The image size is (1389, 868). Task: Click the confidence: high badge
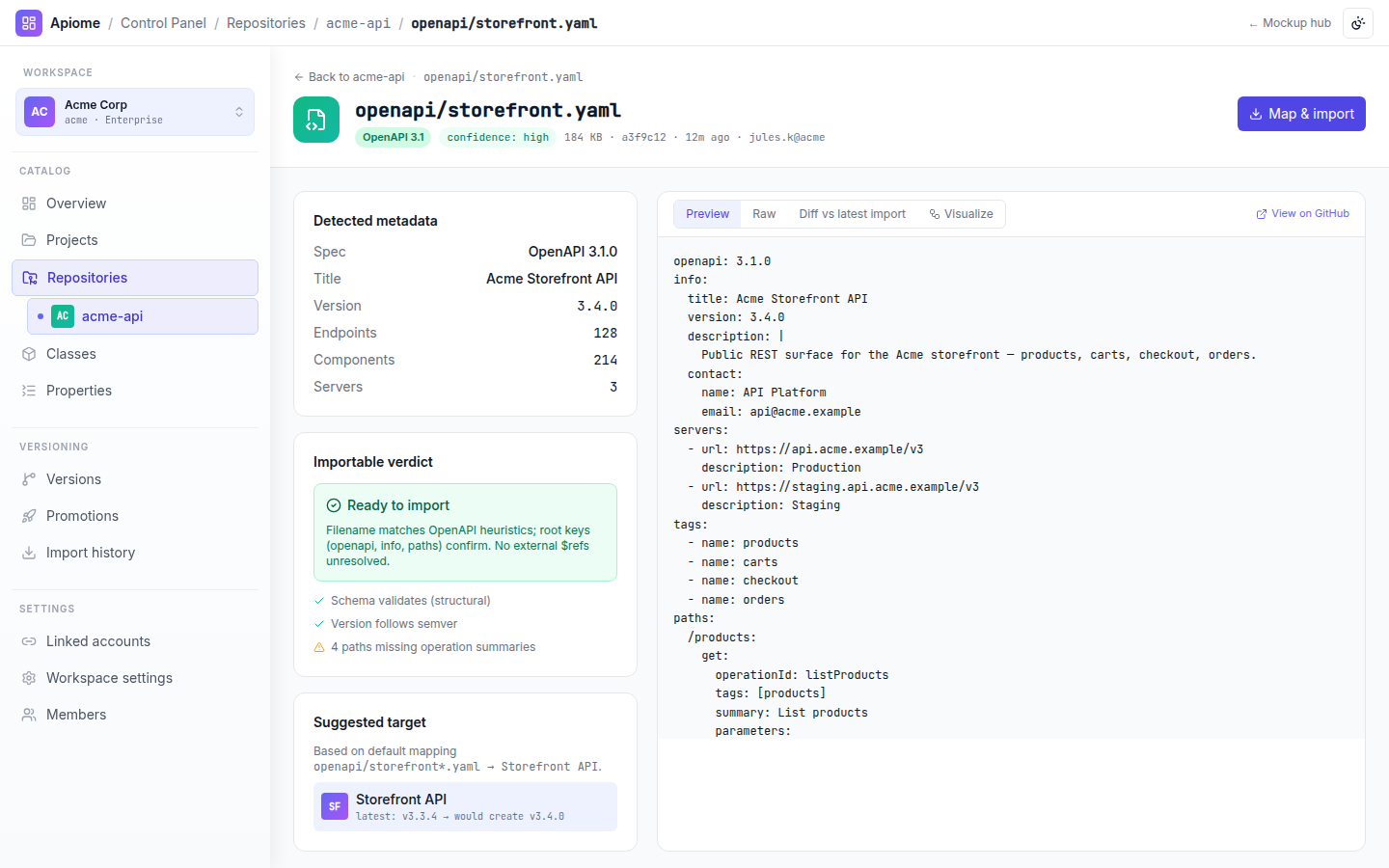[x=498, y=137]
